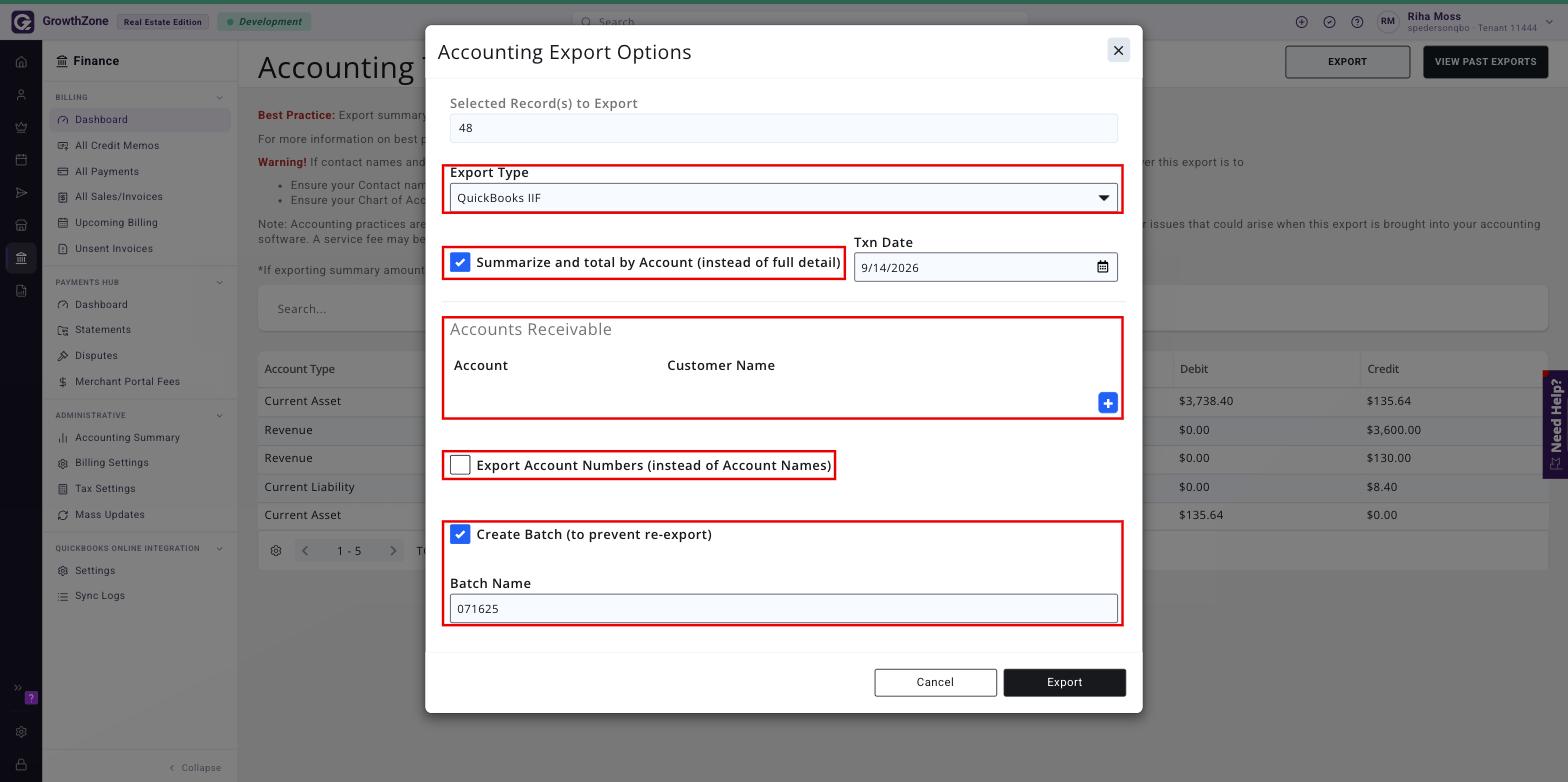The height and width of the screenshot is (782, 1568).
Task: Open Sync Logs in sidebar
Action: (x=100, y=596)
